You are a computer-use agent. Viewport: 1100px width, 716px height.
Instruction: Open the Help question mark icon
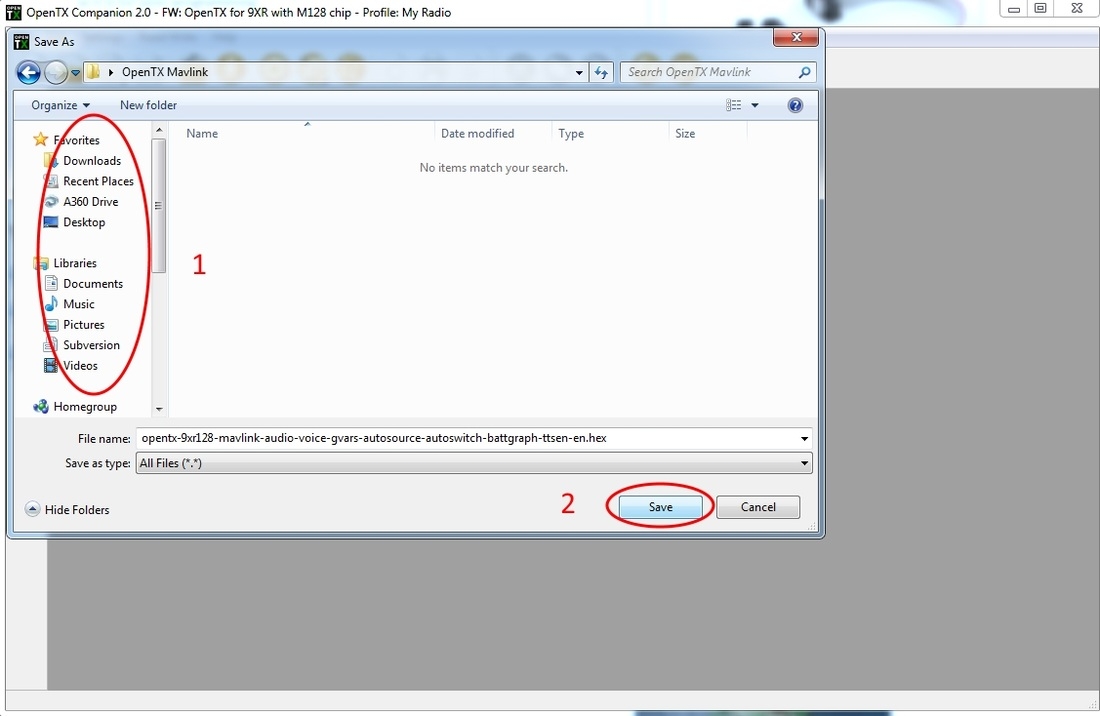click(x=795, y=105)
